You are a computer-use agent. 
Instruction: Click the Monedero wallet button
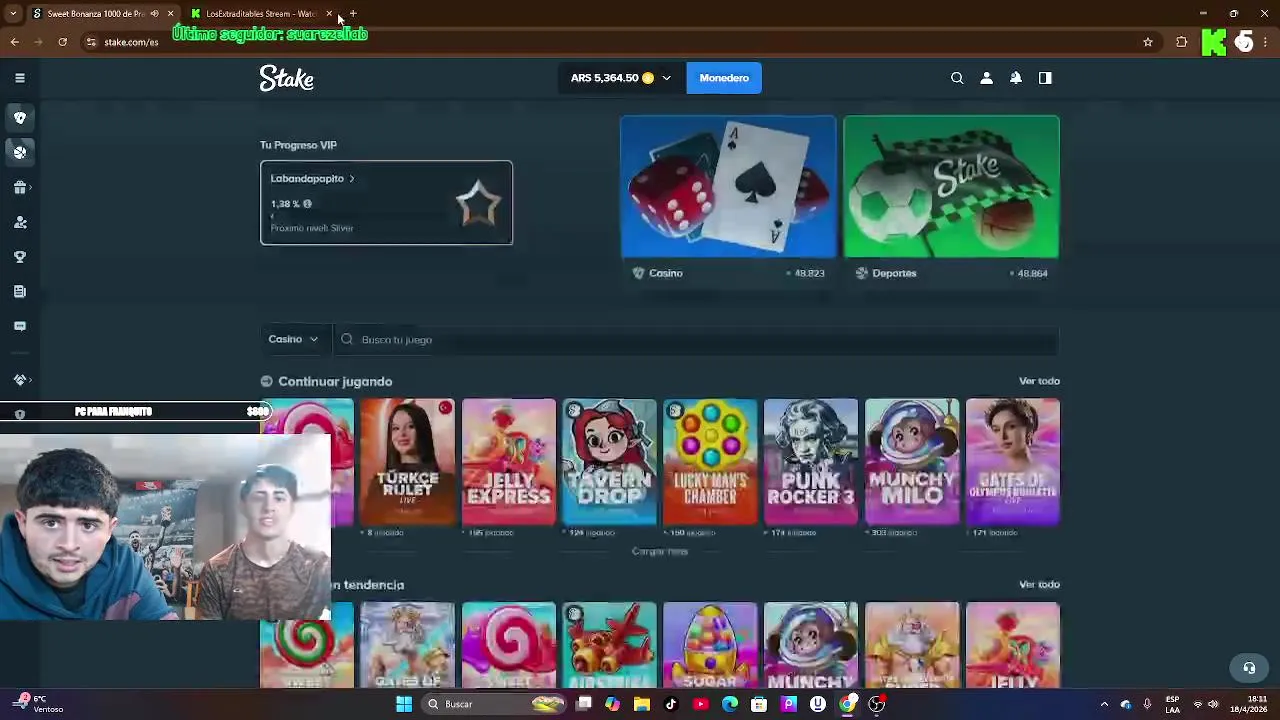pyautogui.click(x=724, y=78)
